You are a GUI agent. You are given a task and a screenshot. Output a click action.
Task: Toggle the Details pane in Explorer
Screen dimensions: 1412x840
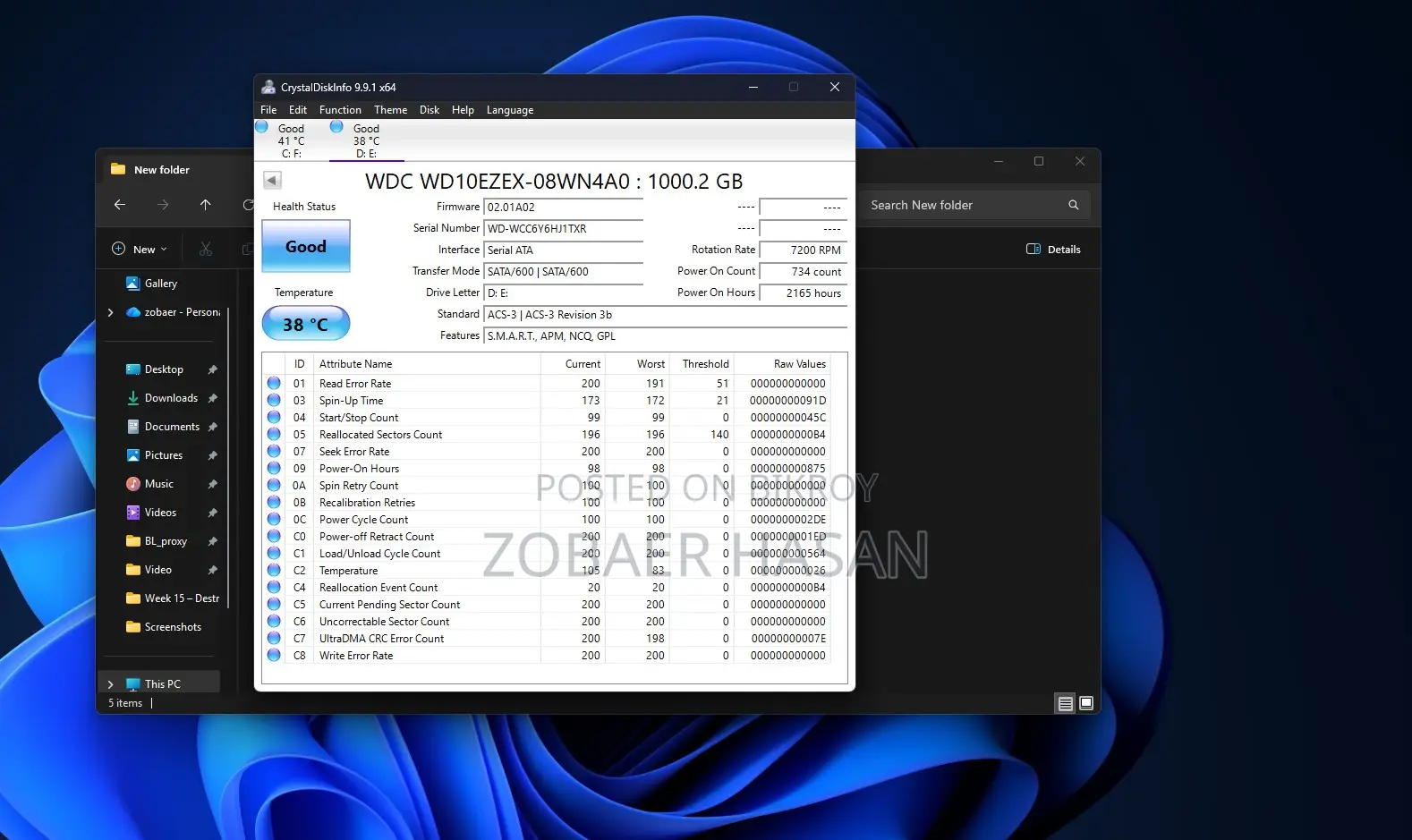coord(1053,249)
